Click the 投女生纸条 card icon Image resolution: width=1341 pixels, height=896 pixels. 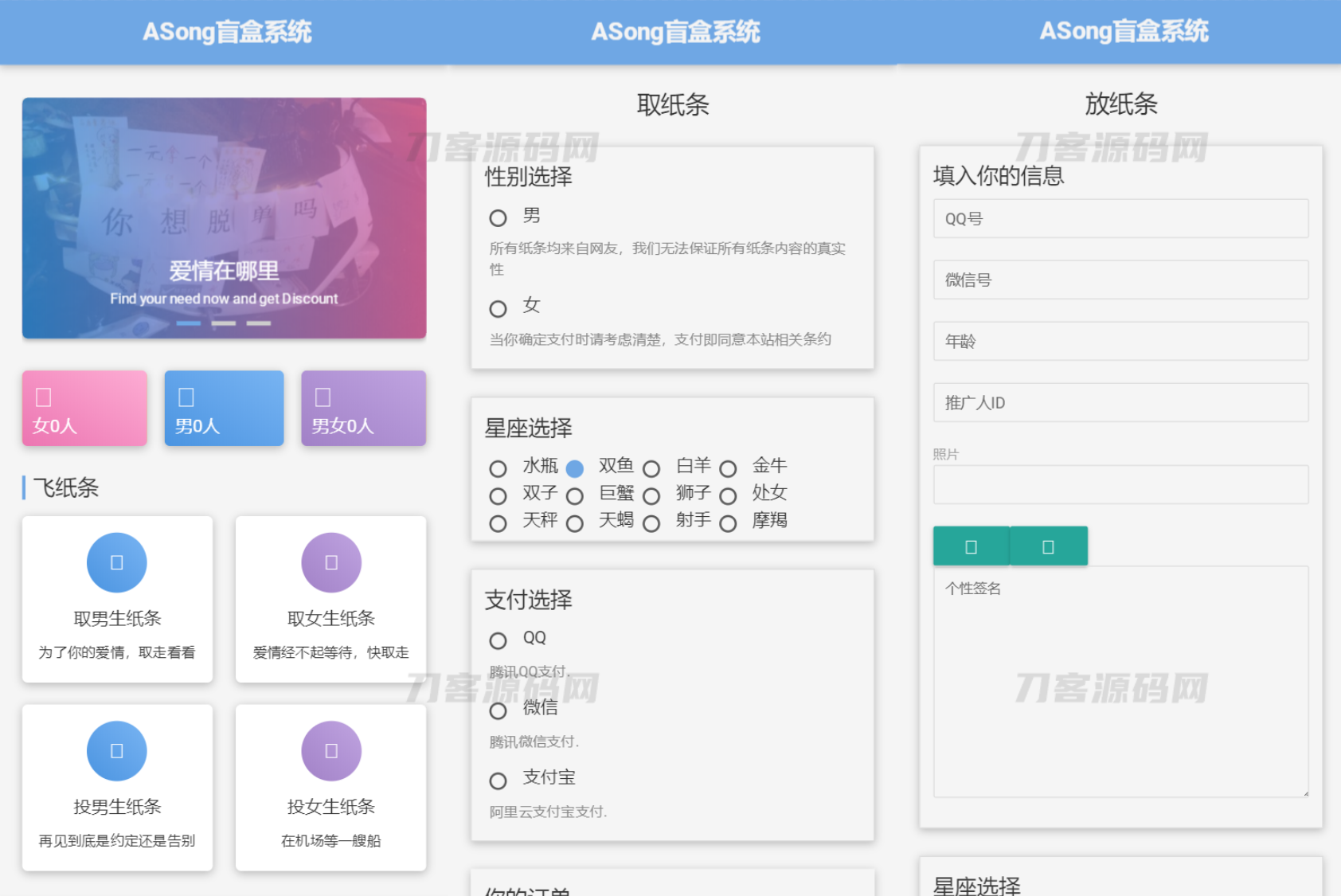tap(330, 750)
